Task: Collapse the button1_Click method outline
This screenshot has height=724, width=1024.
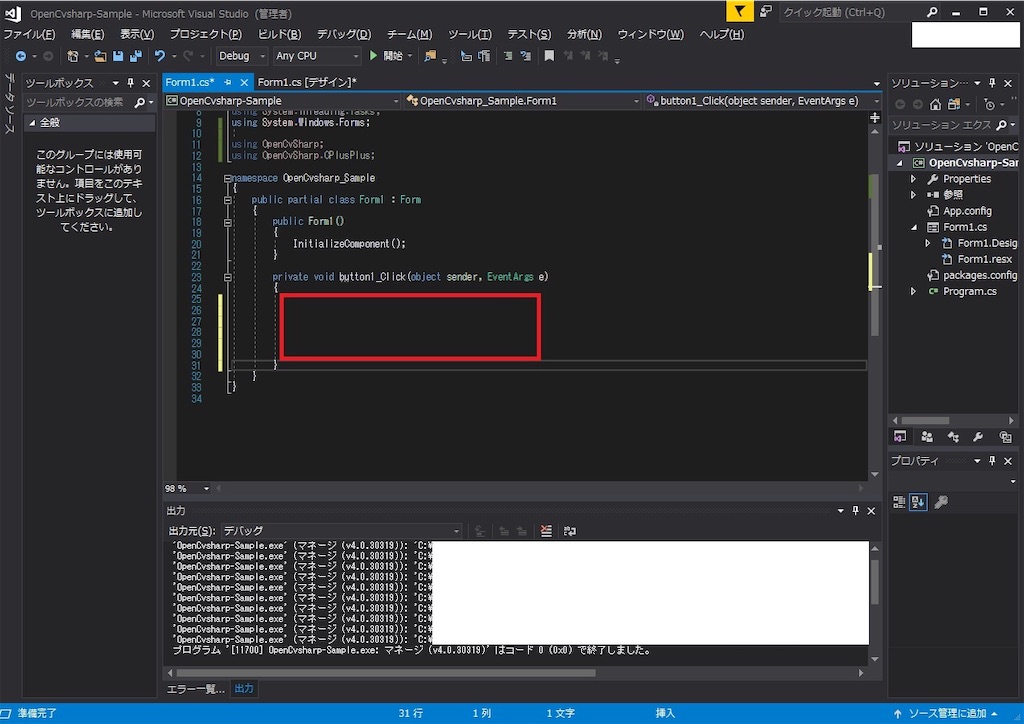Action: (x=227, y=277)
